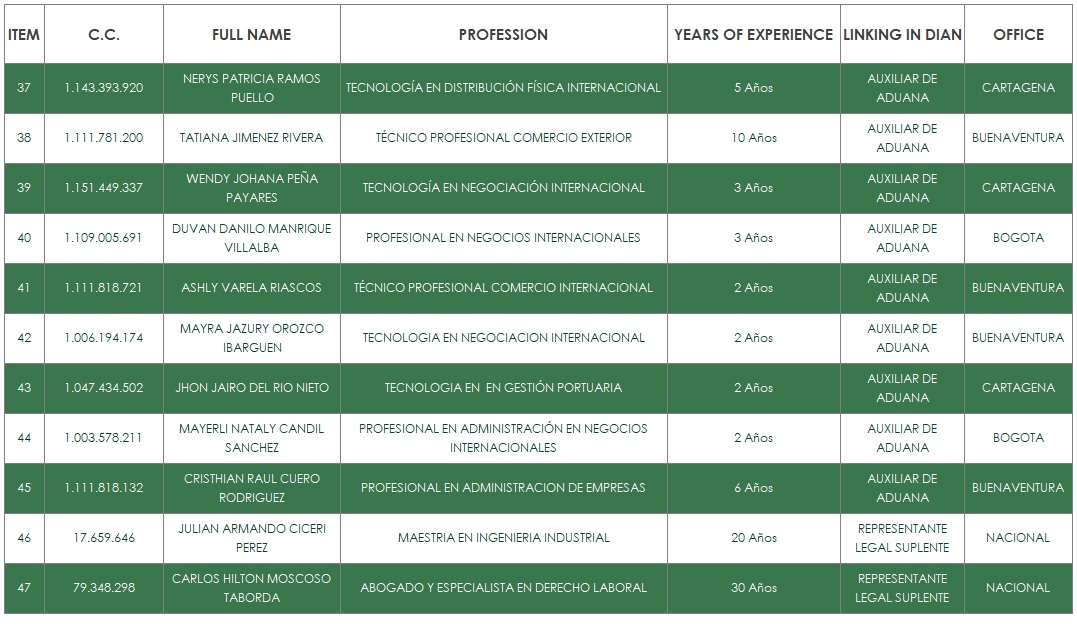Select the 30 Años experience cell
This screenshot has width=1077, height=627.
[753, 588]
